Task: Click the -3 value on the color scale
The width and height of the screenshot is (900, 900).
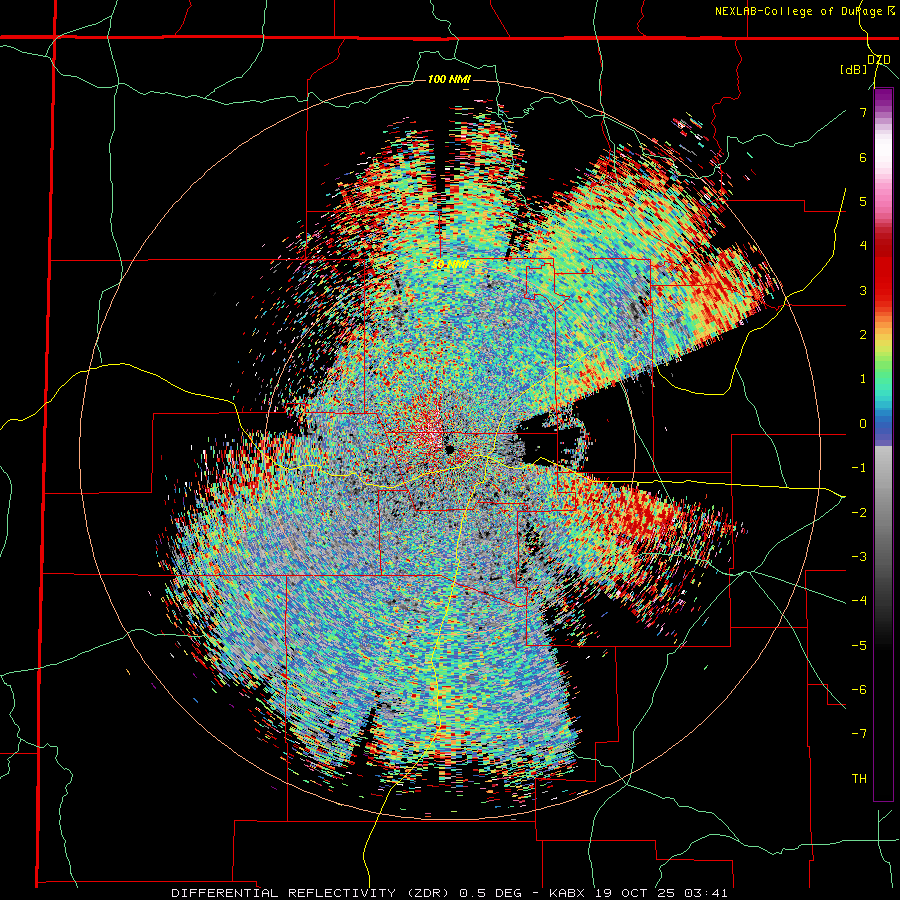Action: 859,557
